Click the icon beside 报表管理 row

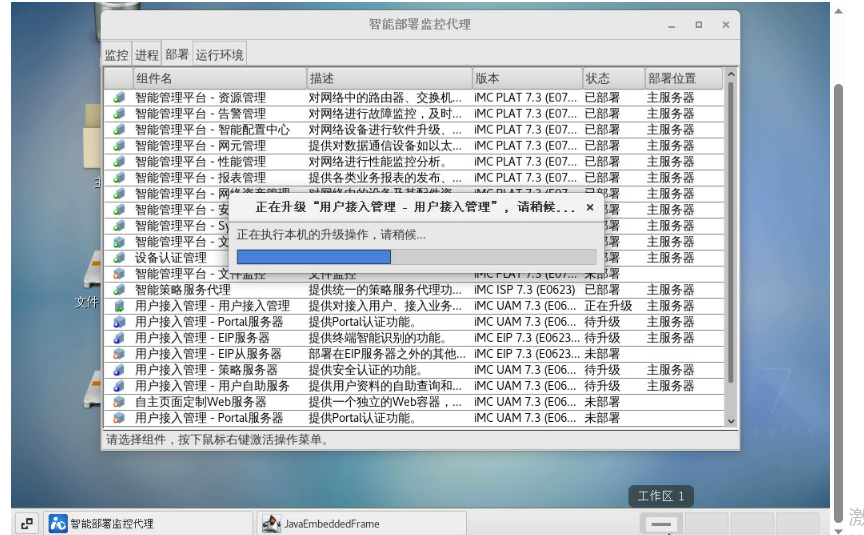[x=118, y=177]
